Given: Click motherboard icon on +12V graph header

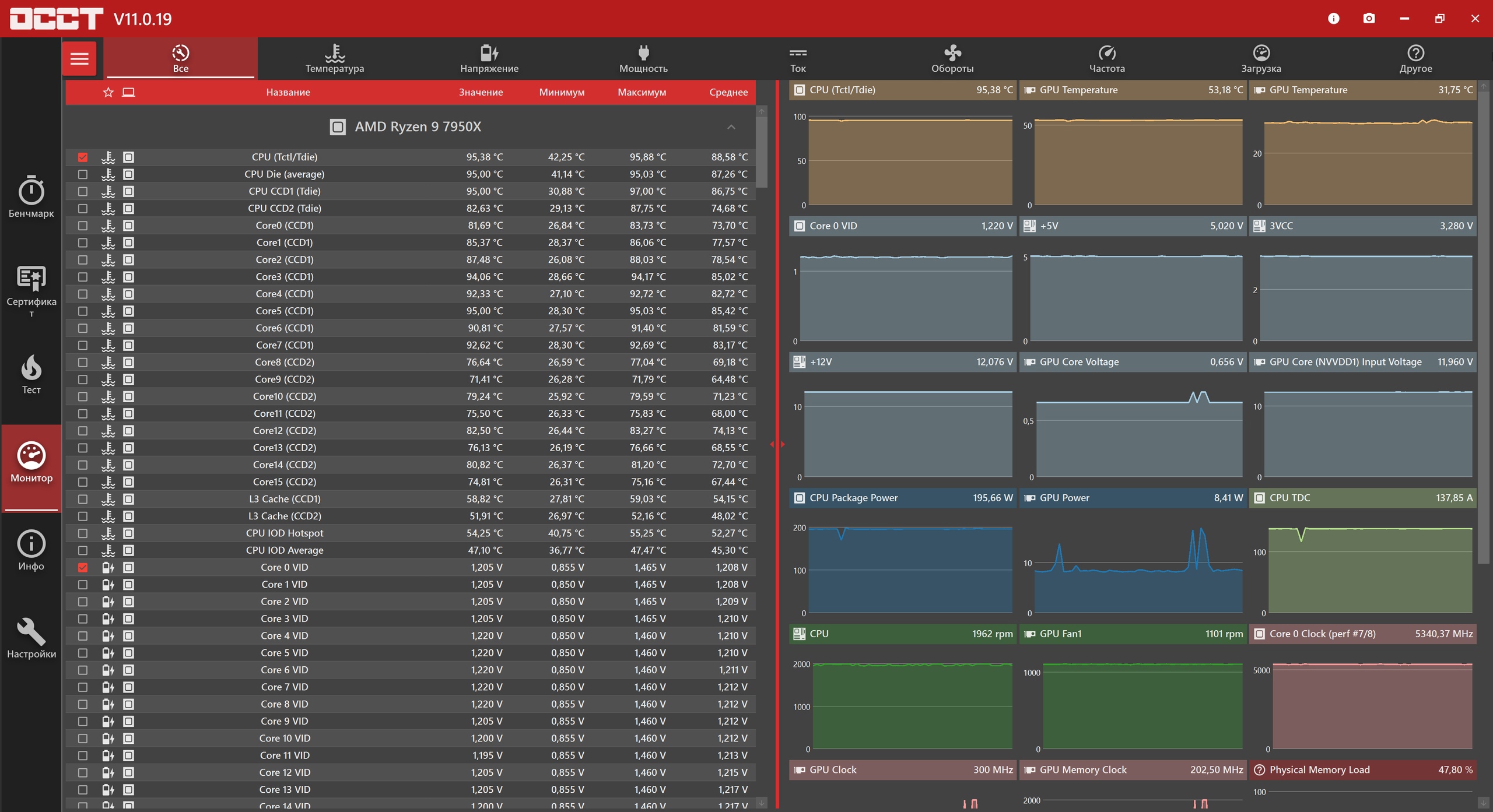Looking at the screenshot, I should tap(800, 361).
